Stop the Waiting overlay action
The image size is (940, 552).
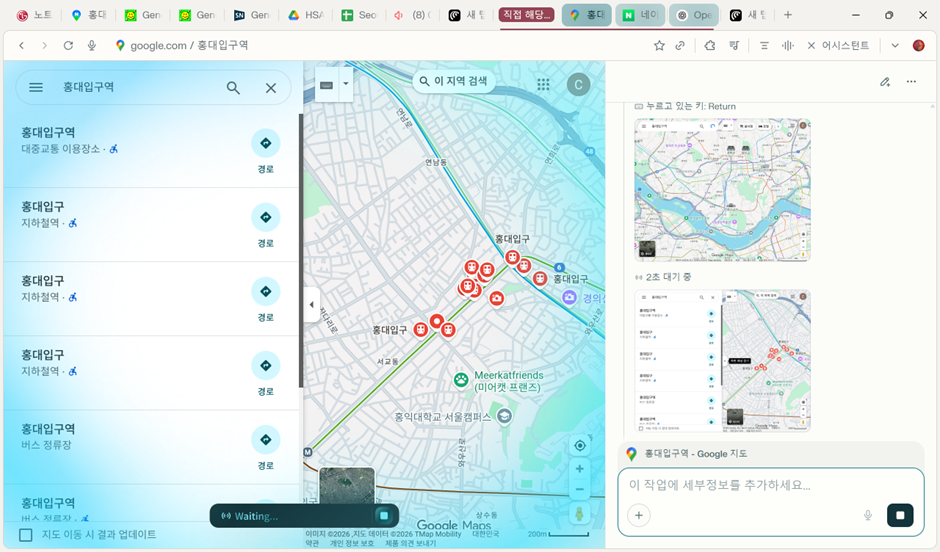pos(384,515)
